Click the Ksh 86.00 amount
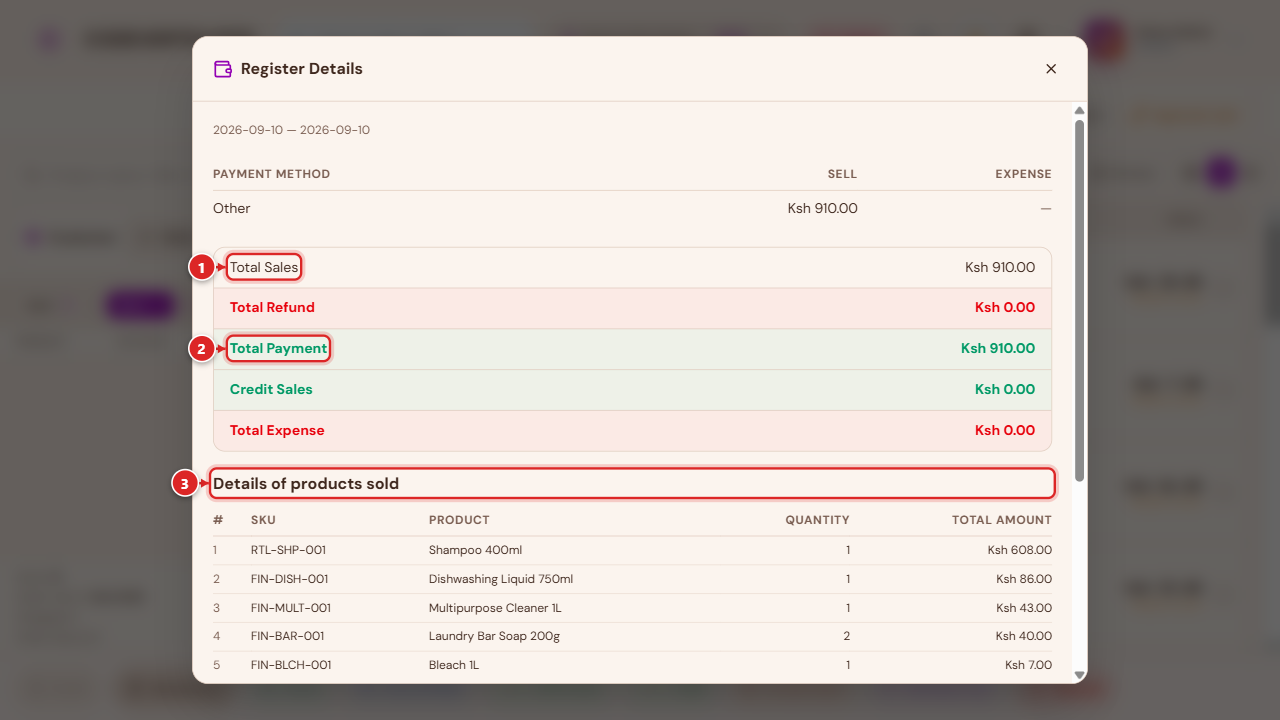This screenshot has width=1280, height=720. pos(1024,579)
